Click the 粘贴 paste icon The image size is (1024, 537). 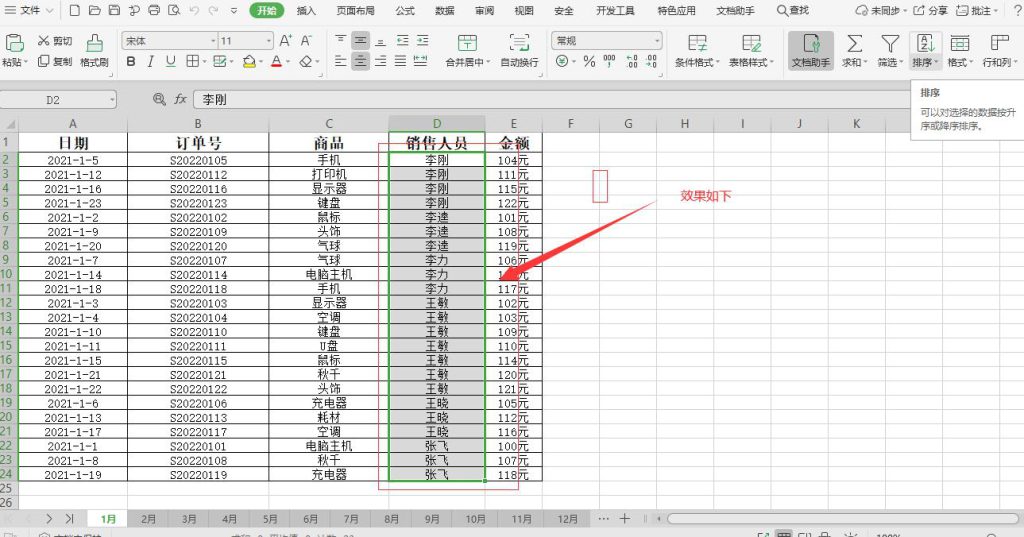tap(14, 43)
